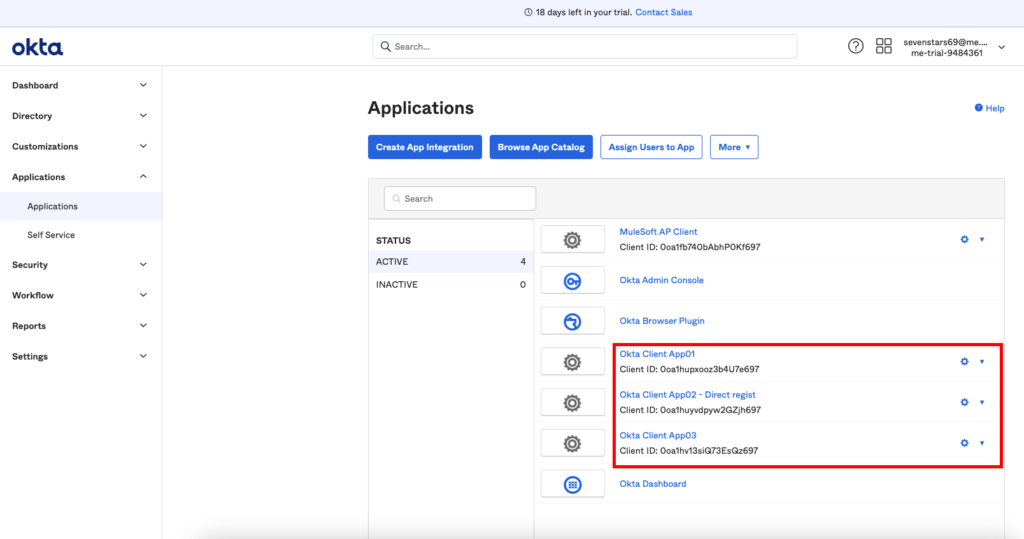Click the Okta logo
The image size is (1024, 539).
(x=37, y=47)
